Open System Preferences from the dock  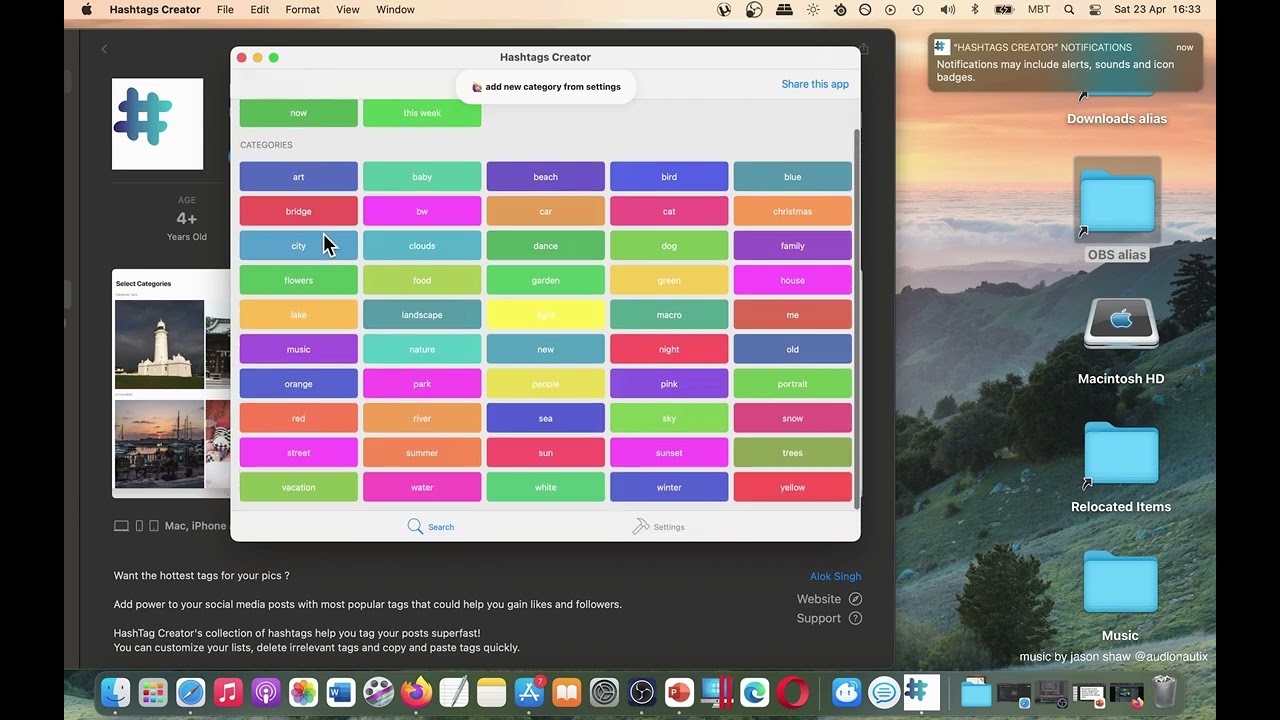tap(604, 692)
